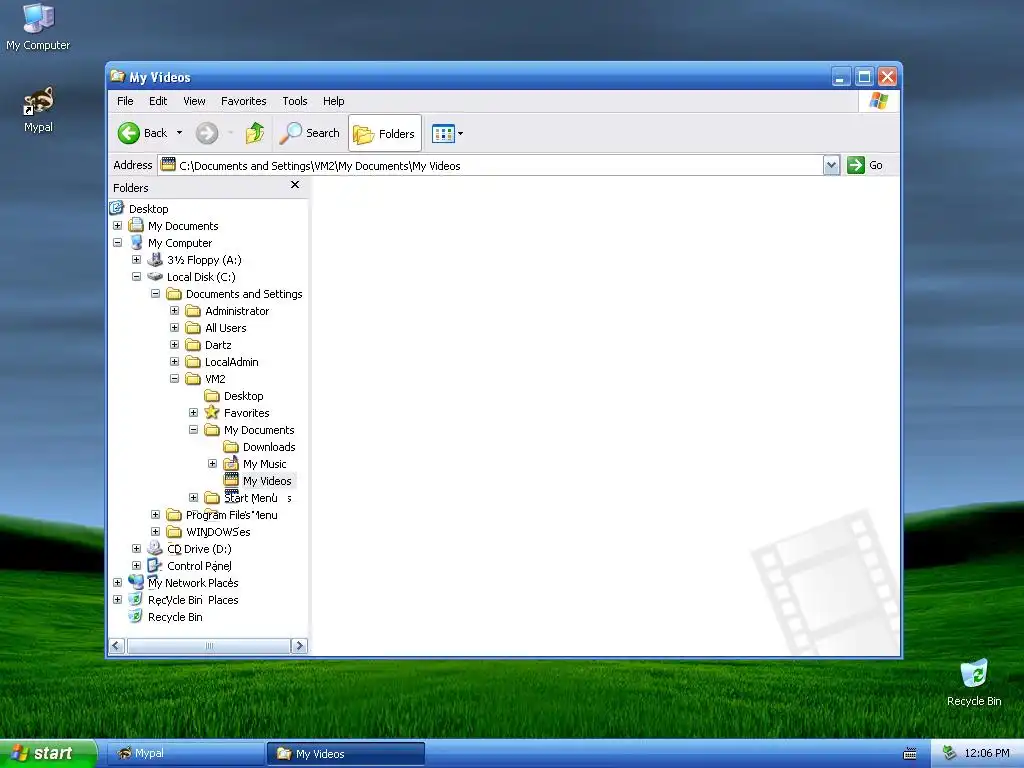This screenshot has height=768, width=1024.
Task: Select My Computer icon in the folder tree
Action: (x=136, y=242)
